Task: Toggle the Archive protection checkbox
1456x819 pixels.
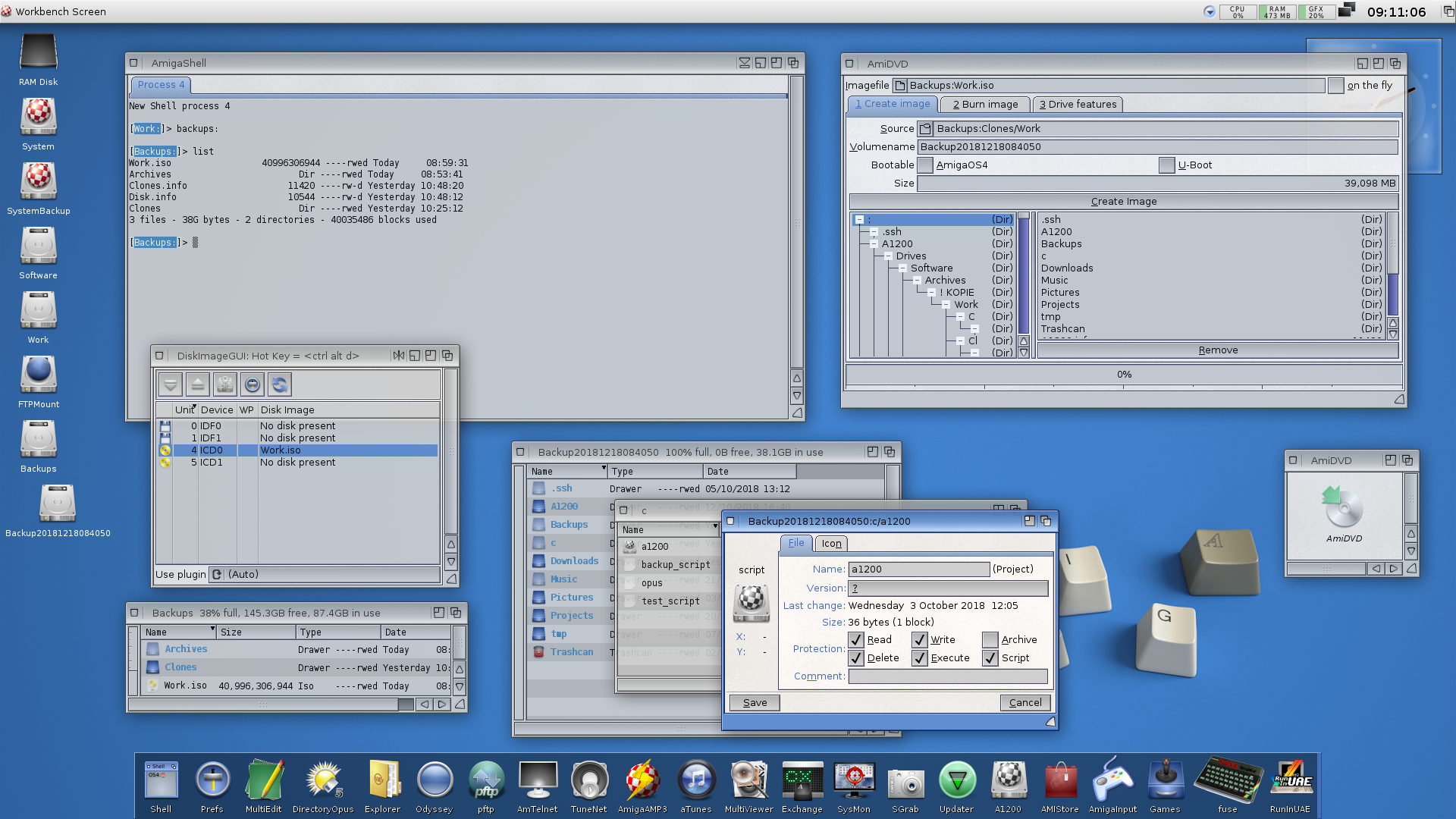Action: [990, 640]
